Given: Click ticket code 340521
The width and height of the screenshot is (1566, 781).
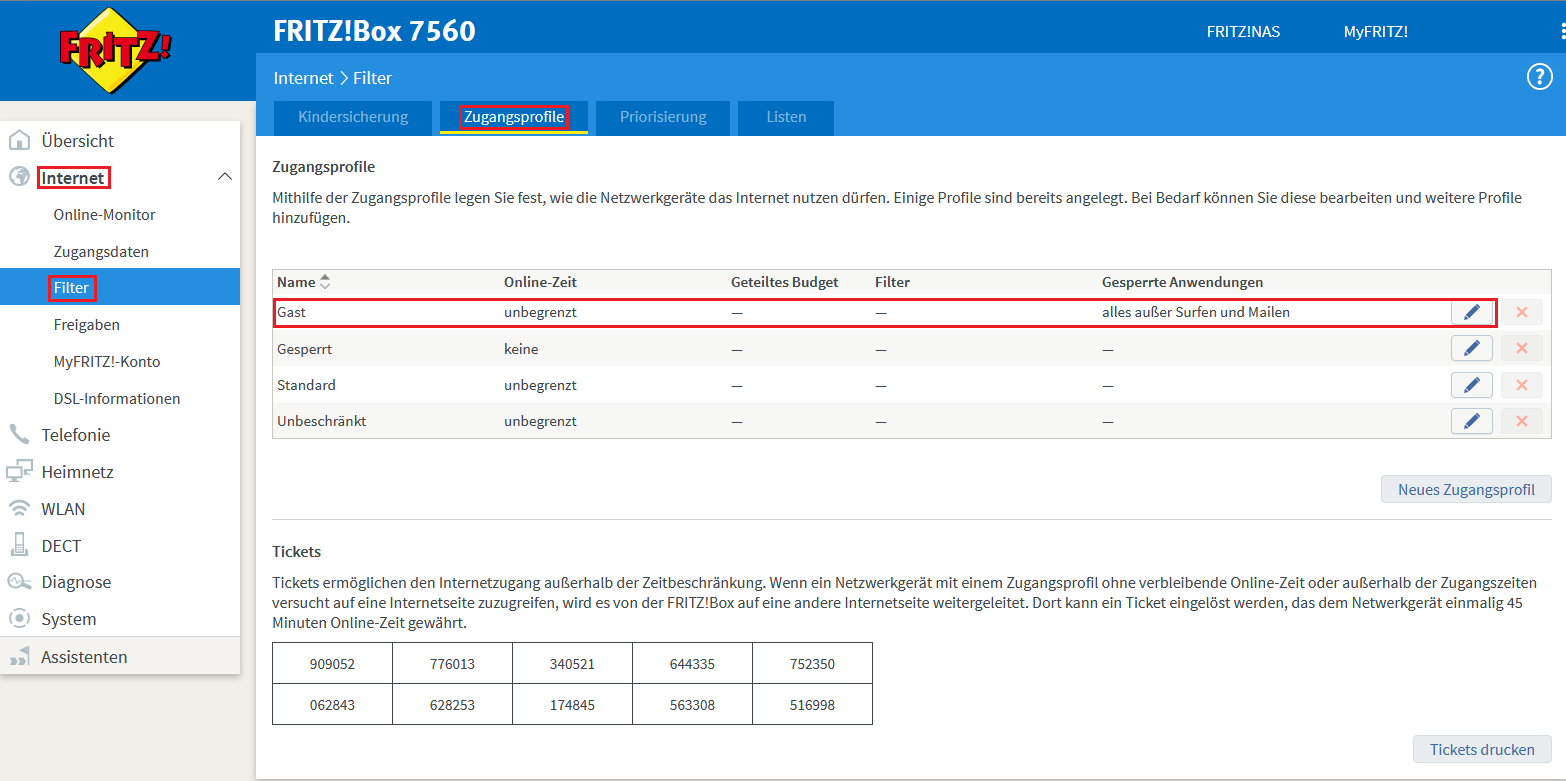Looking at the screenshot, I should pyautogui.click(x=572, y=664).
